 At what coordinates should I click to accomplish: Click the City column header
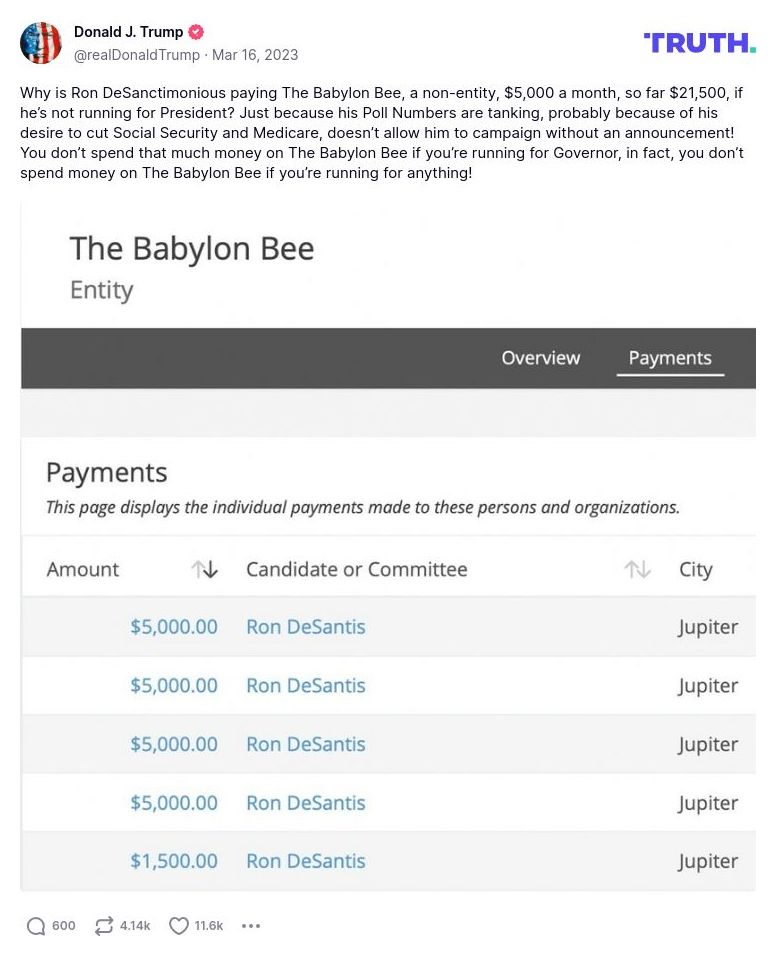click(695, 569)
